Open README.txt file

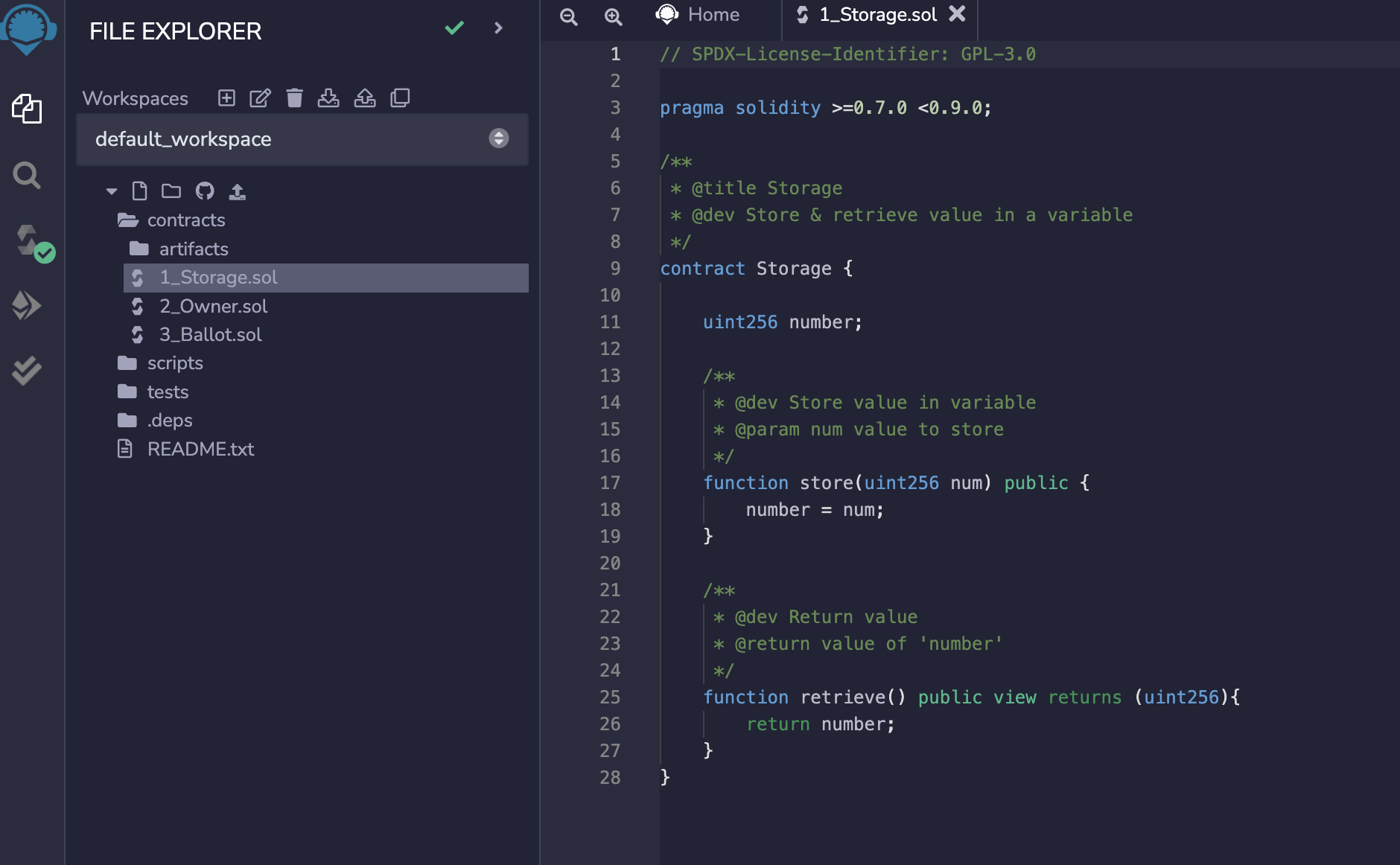(x=186, y=449)
